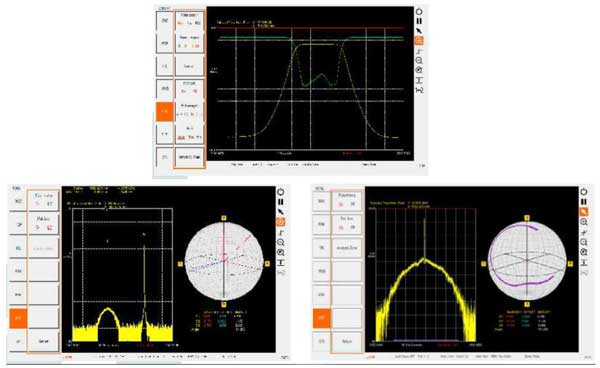The height and width of the screenshot is (368, 600).
Task: Click the power icon in the purple-trace sphere panel
Action: pos(584,191)
